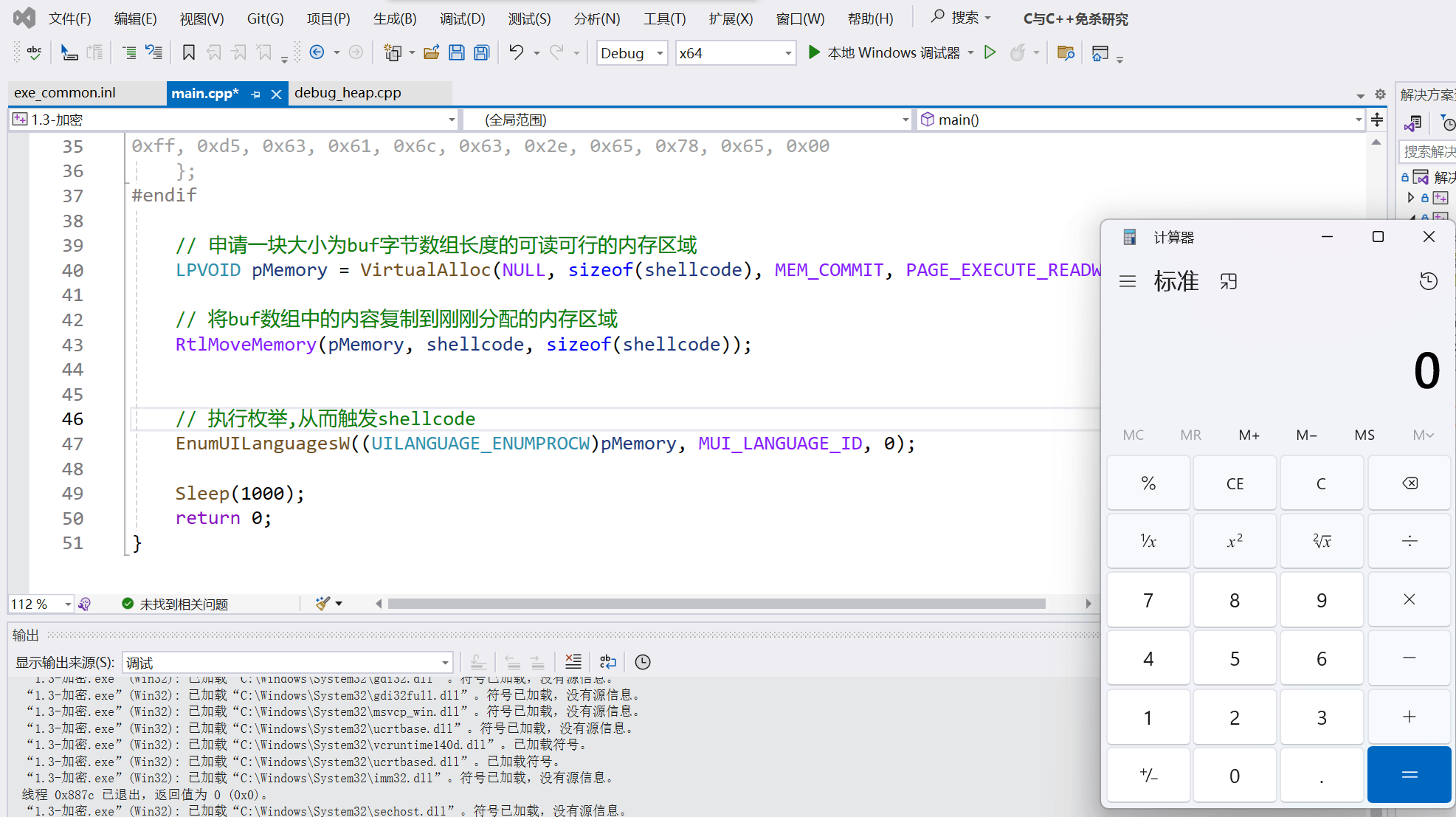Screen dimensions: 1456x817
Task: Clear all output with X-lines icon
Action: pyautogui.click(x=573, y=662)
